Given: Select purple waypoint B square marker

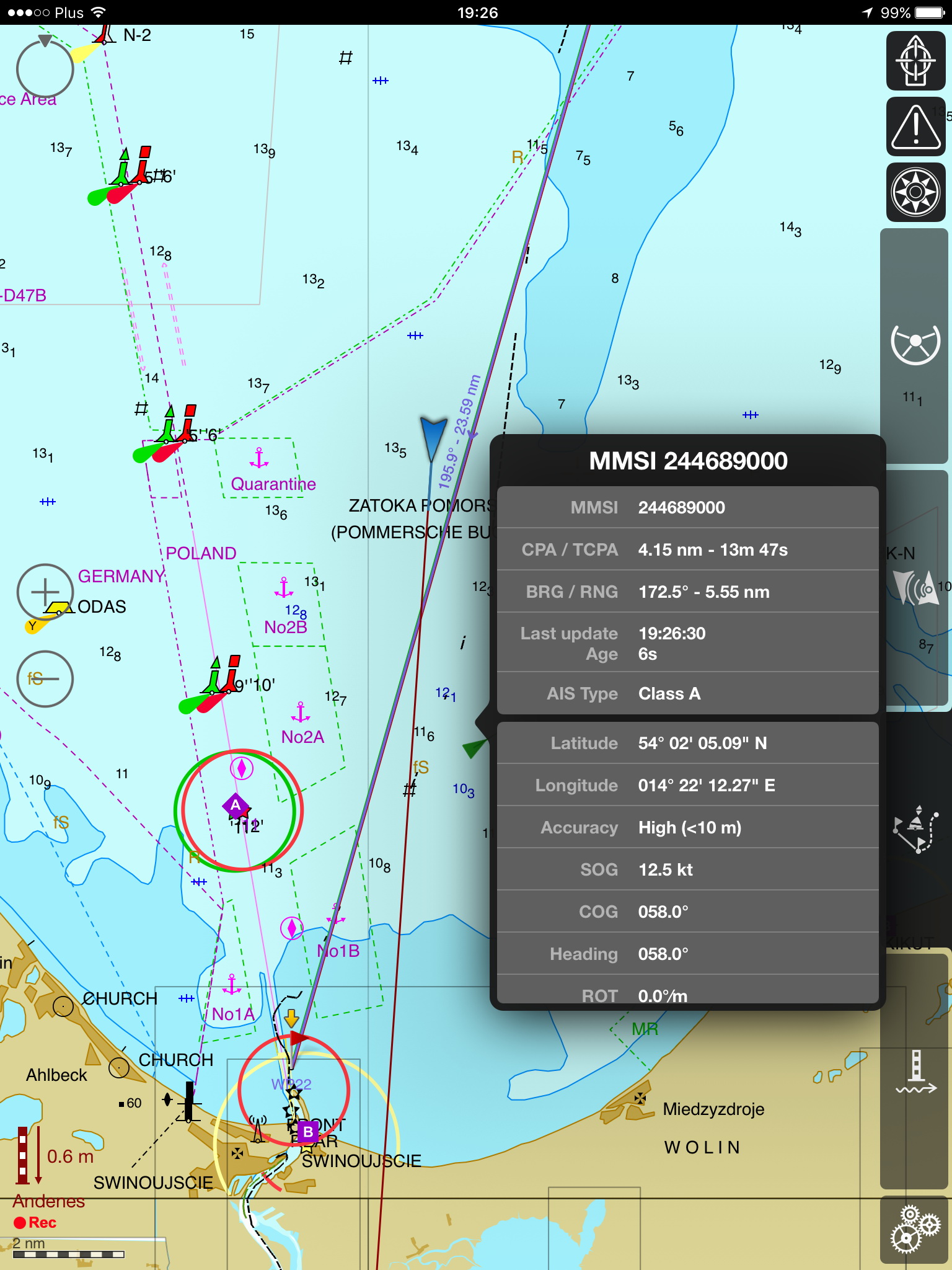Looking at the screenshot, I should coord(308,1132).
